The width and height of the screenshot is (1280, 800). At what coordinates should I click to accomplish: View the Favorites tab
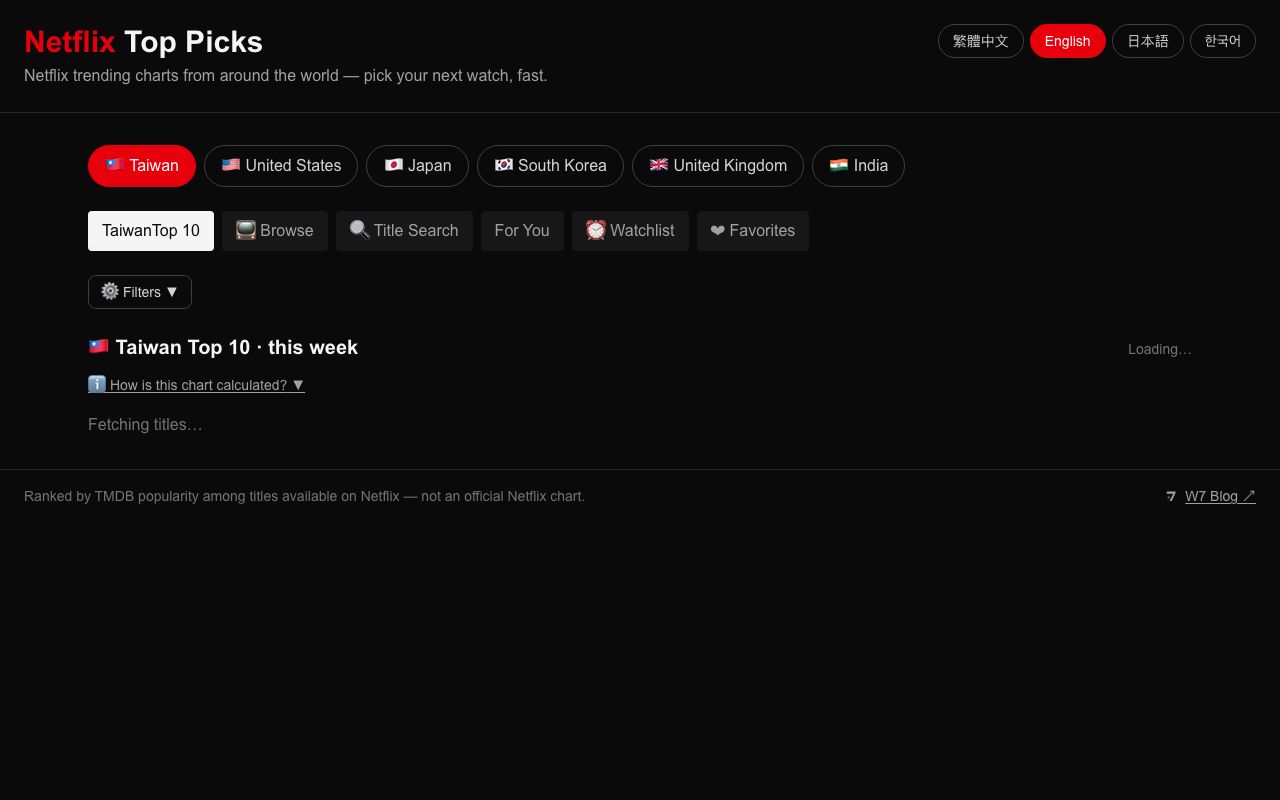[753, 231]
